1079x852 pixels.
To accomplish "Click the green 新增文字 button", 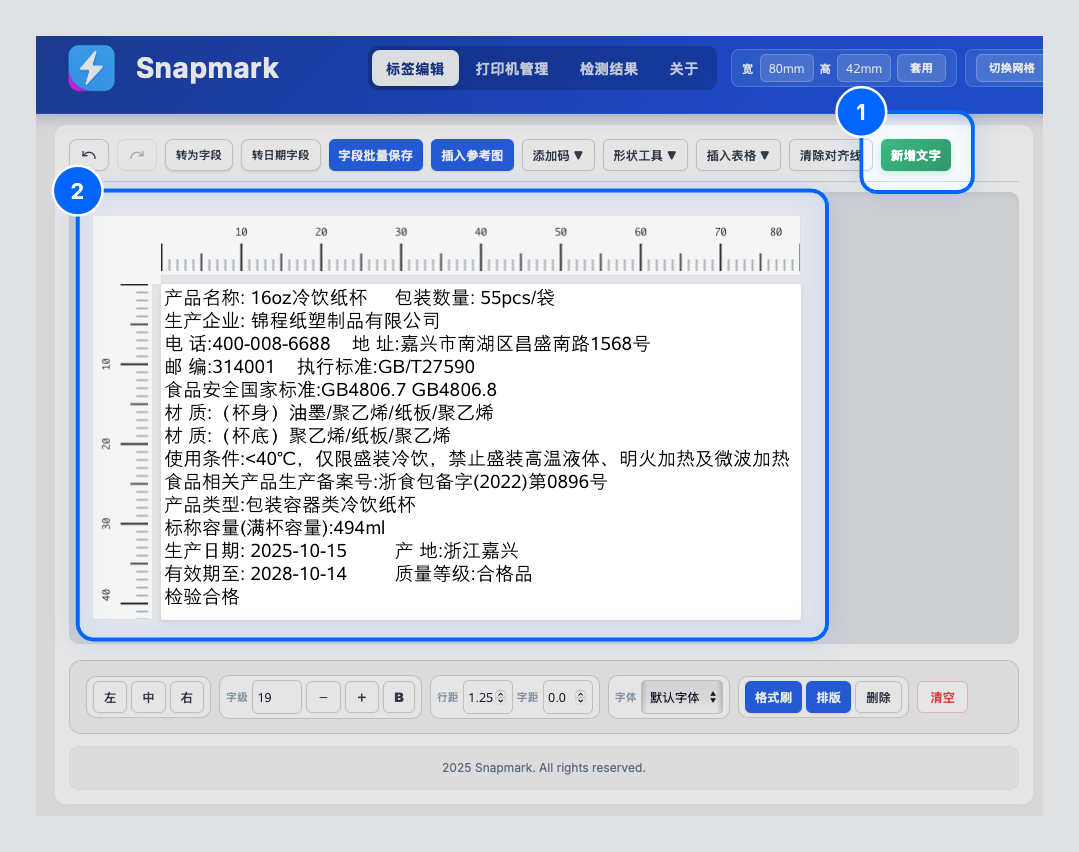I will (x=916, y=155).
